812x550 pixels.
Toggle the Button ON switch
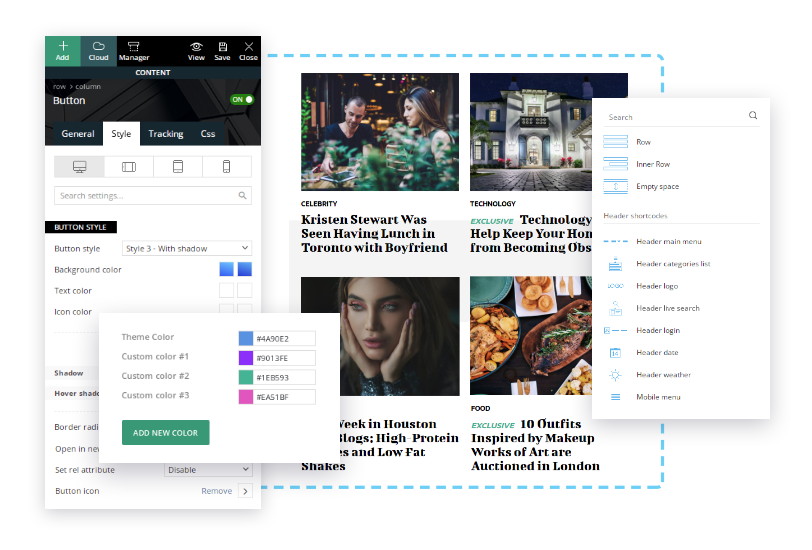[241, 100]
